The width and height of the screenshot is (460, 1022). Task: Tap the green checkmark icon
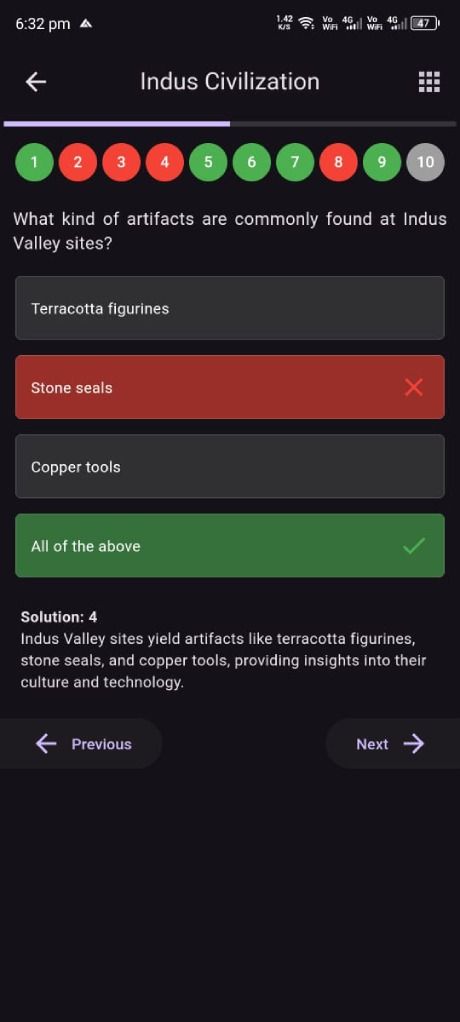point(414,546)
